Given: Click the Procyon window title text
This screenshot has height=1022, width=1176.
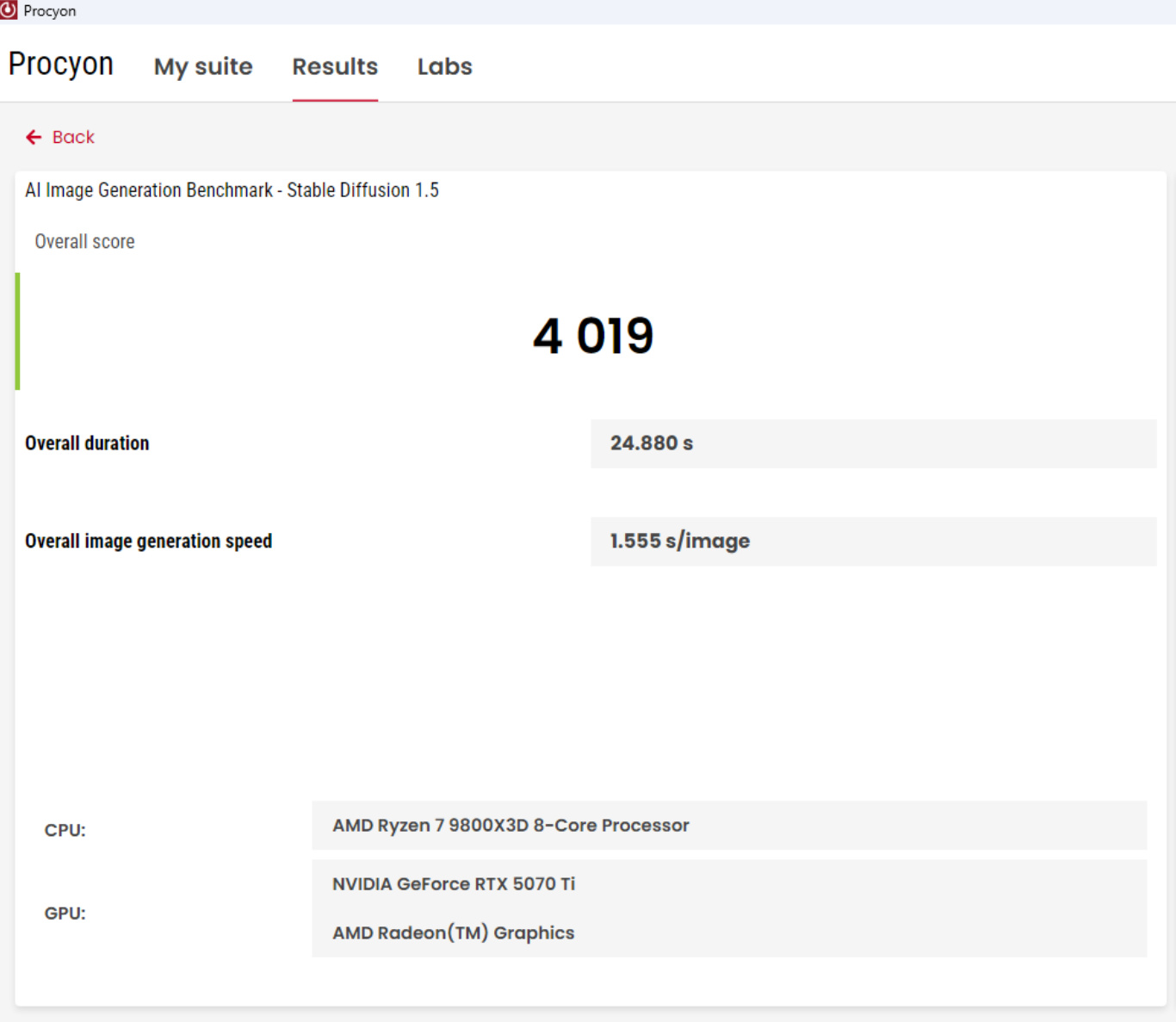Looking at the screenshot, I should [50, 11].
